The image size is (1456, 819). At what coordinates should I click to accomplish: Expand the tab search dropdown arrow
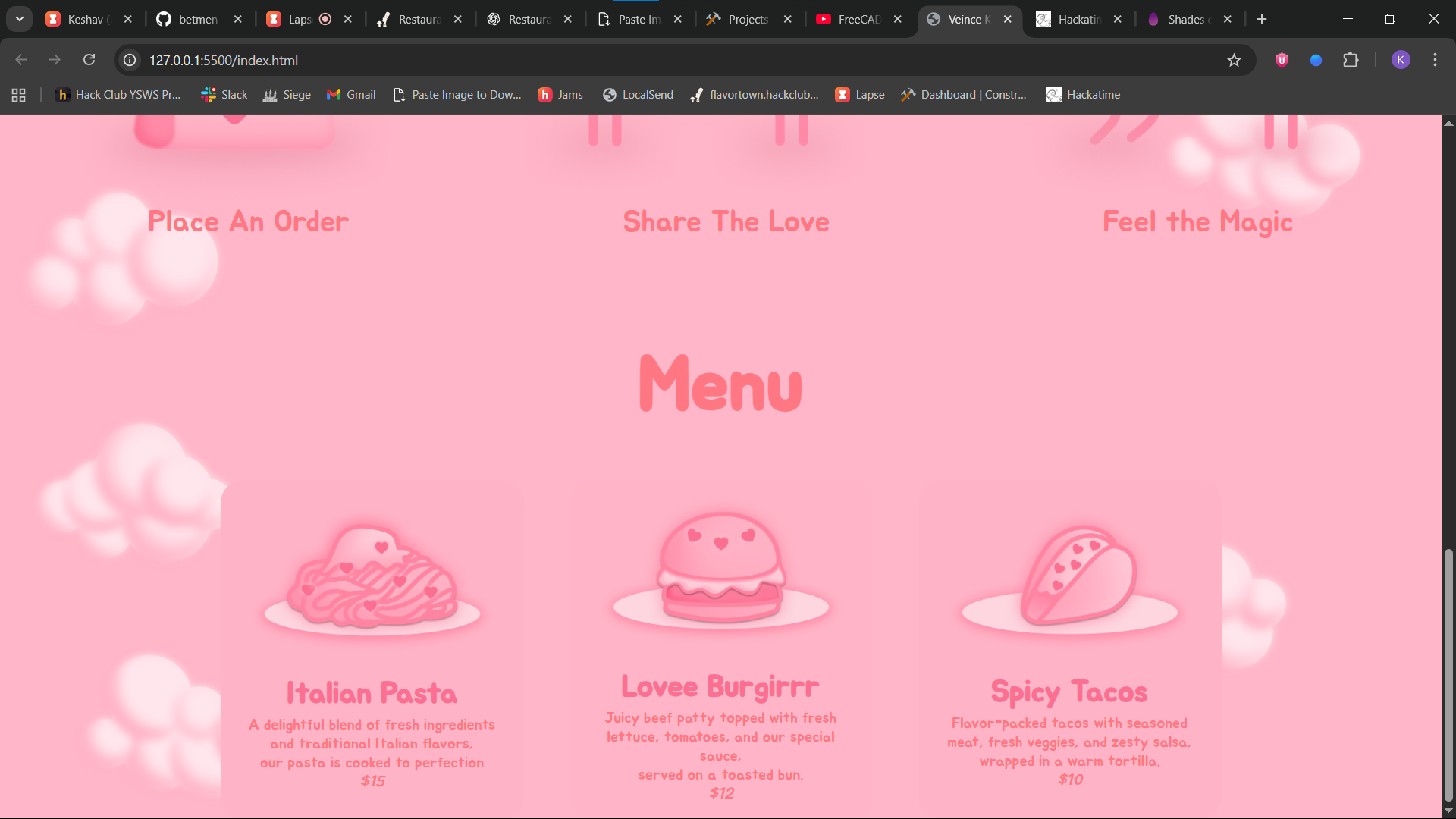click(x=20, y=19)
